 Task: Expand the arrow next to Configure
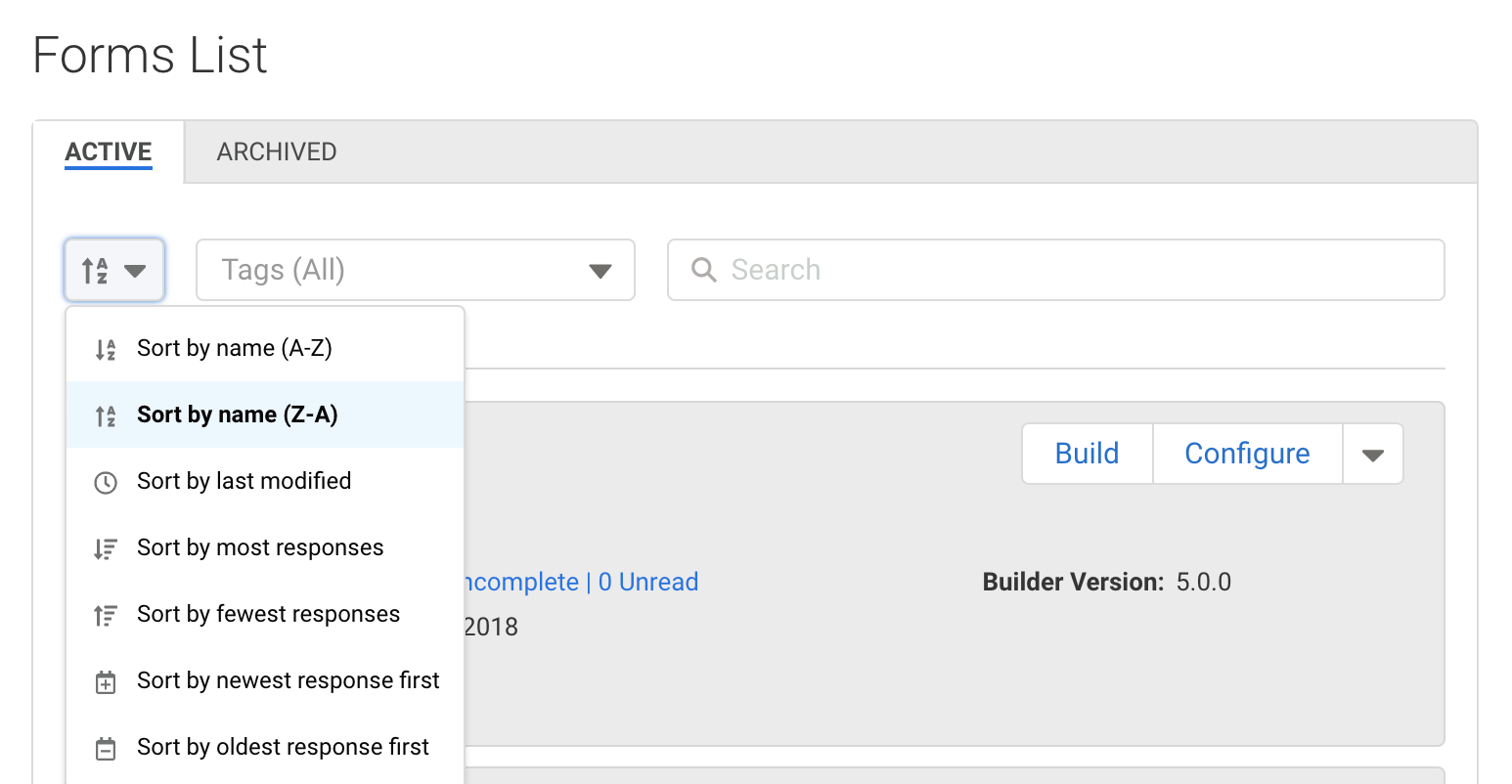(x=1372, y=454)
